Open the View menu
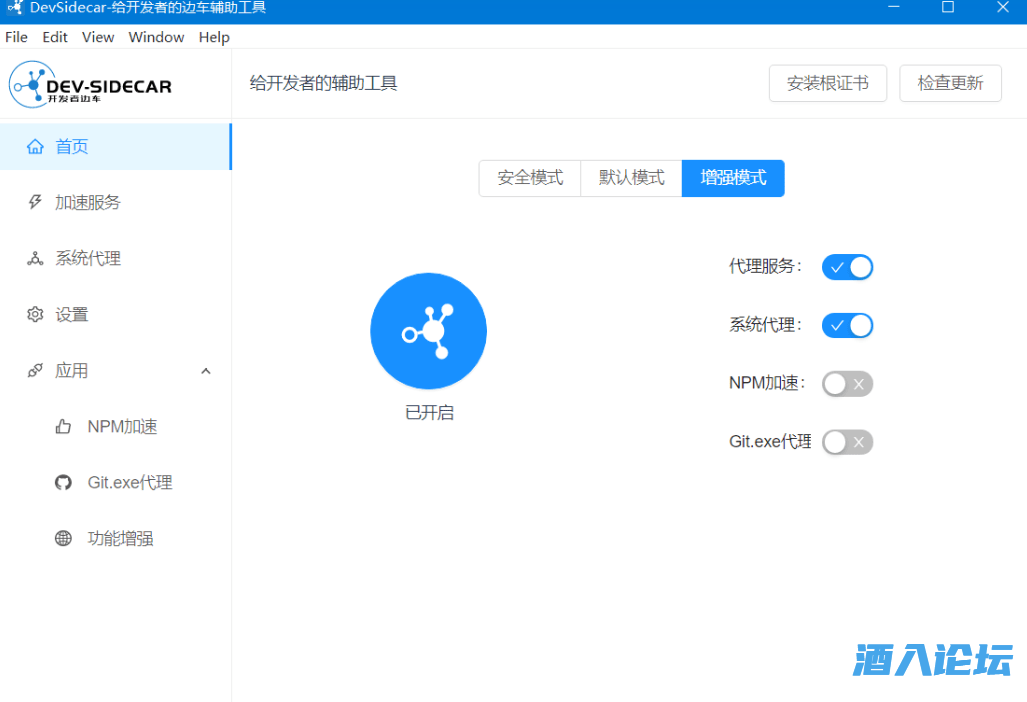 (97, 37)
